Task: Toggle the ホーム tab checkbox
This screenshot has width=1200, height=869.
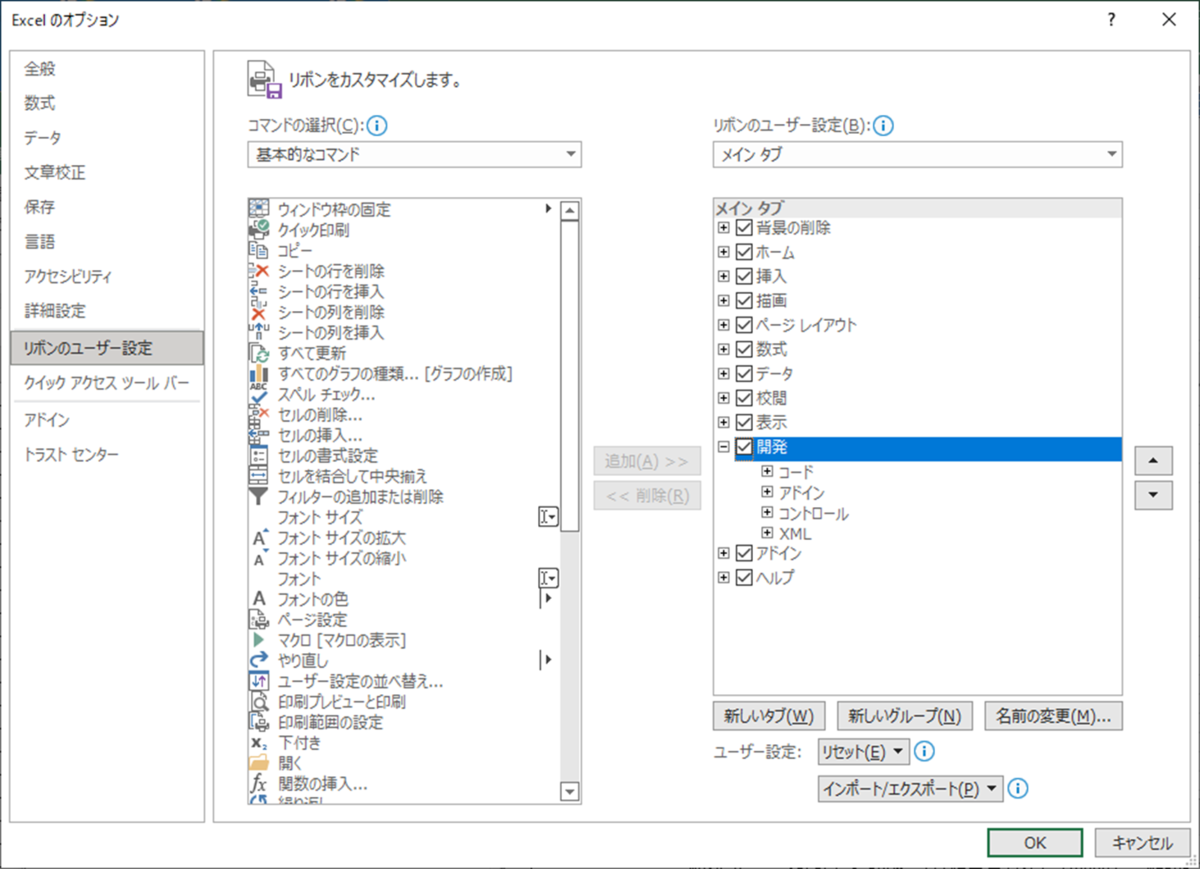Action: [x=744, y=252]
